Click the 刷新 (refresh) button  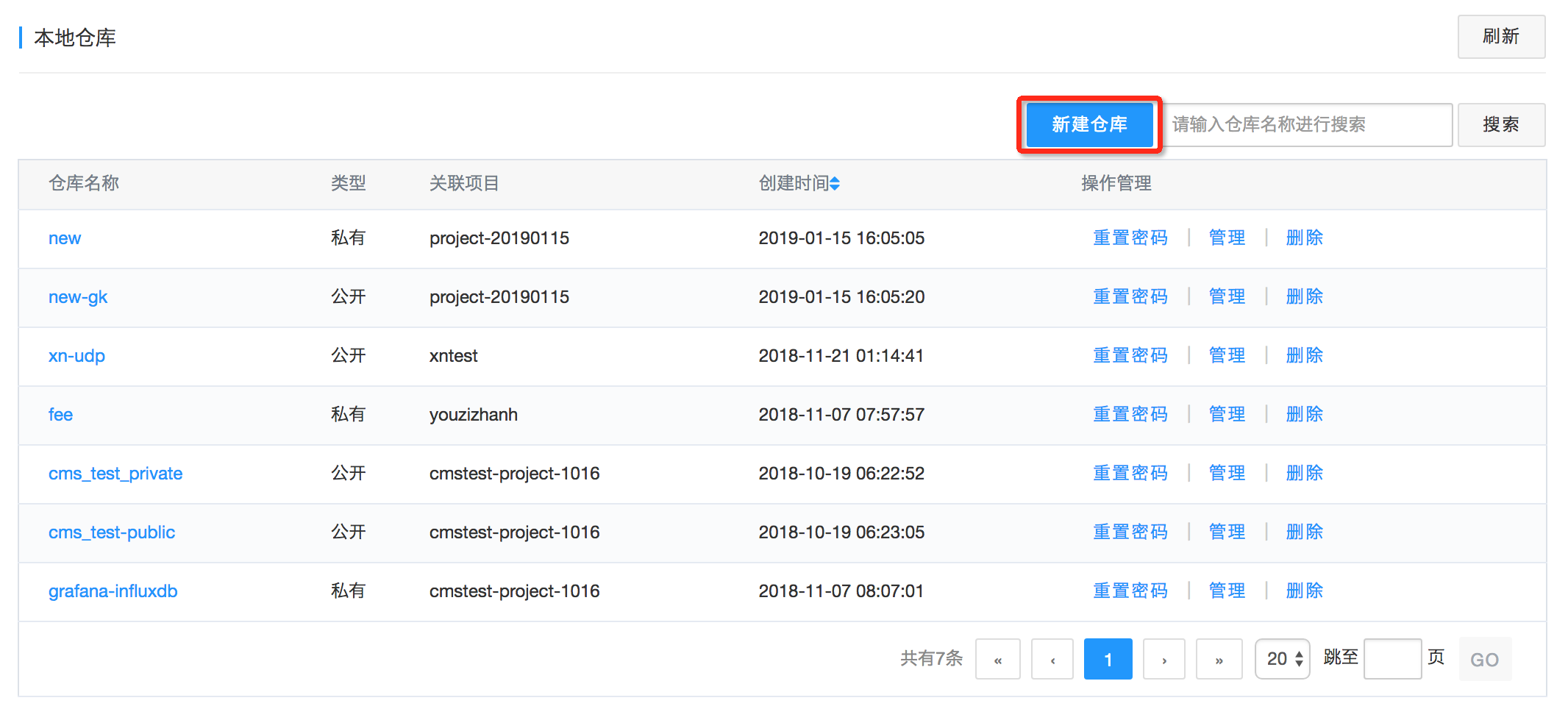tap(1500, 37)
